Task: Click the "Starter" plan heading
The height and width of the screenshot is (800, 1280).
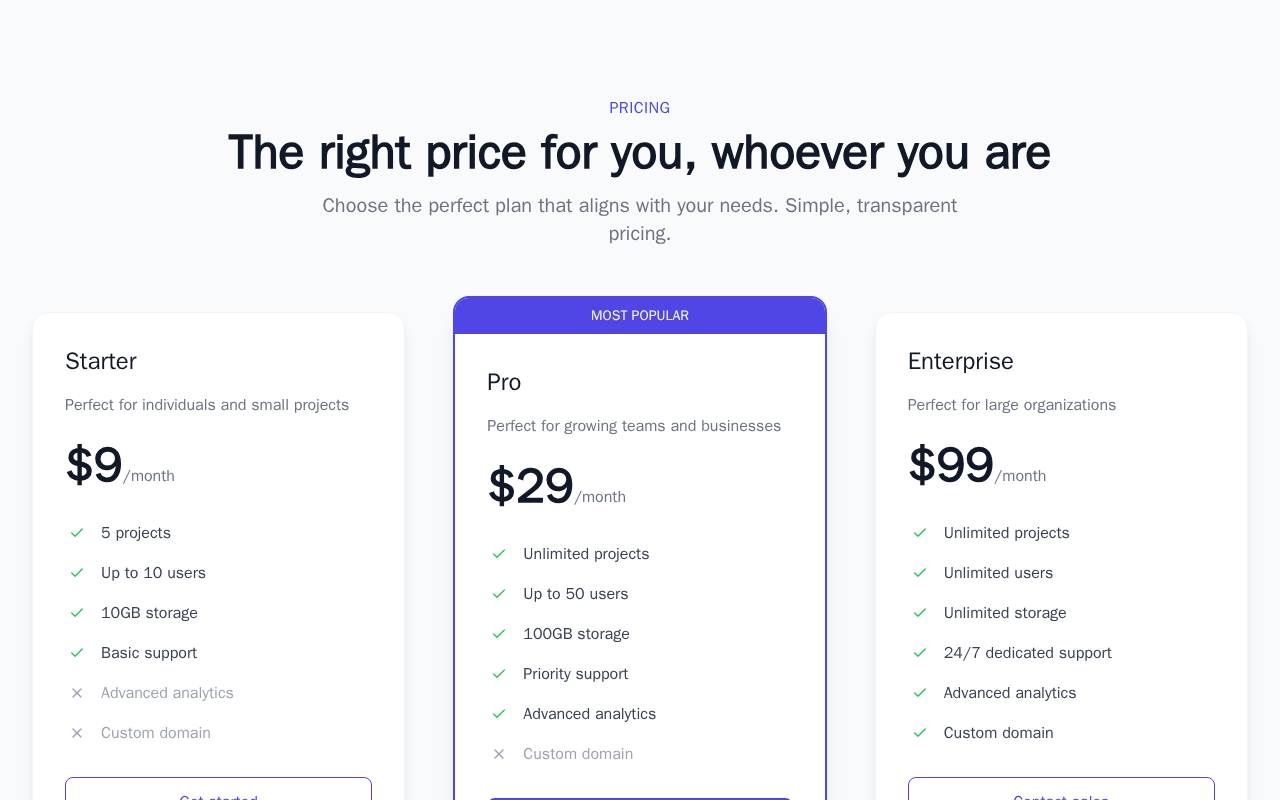Action: coord(101,361)
